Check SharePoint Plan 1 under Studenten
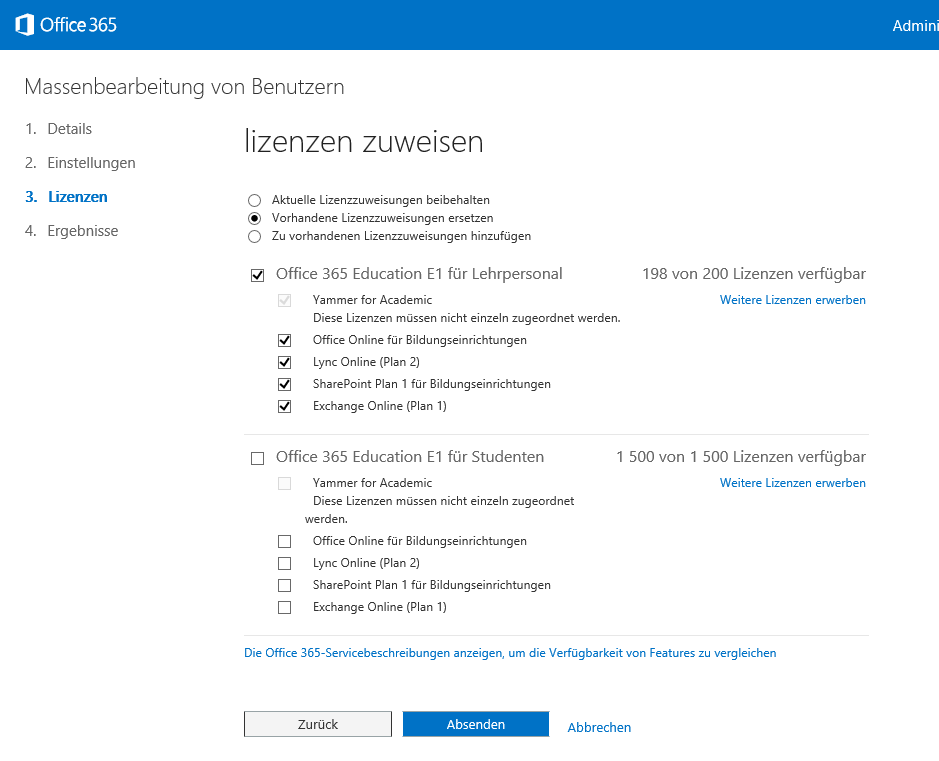Screen dimensions: 939x761 pyautogui.click(x=285, y=585)
